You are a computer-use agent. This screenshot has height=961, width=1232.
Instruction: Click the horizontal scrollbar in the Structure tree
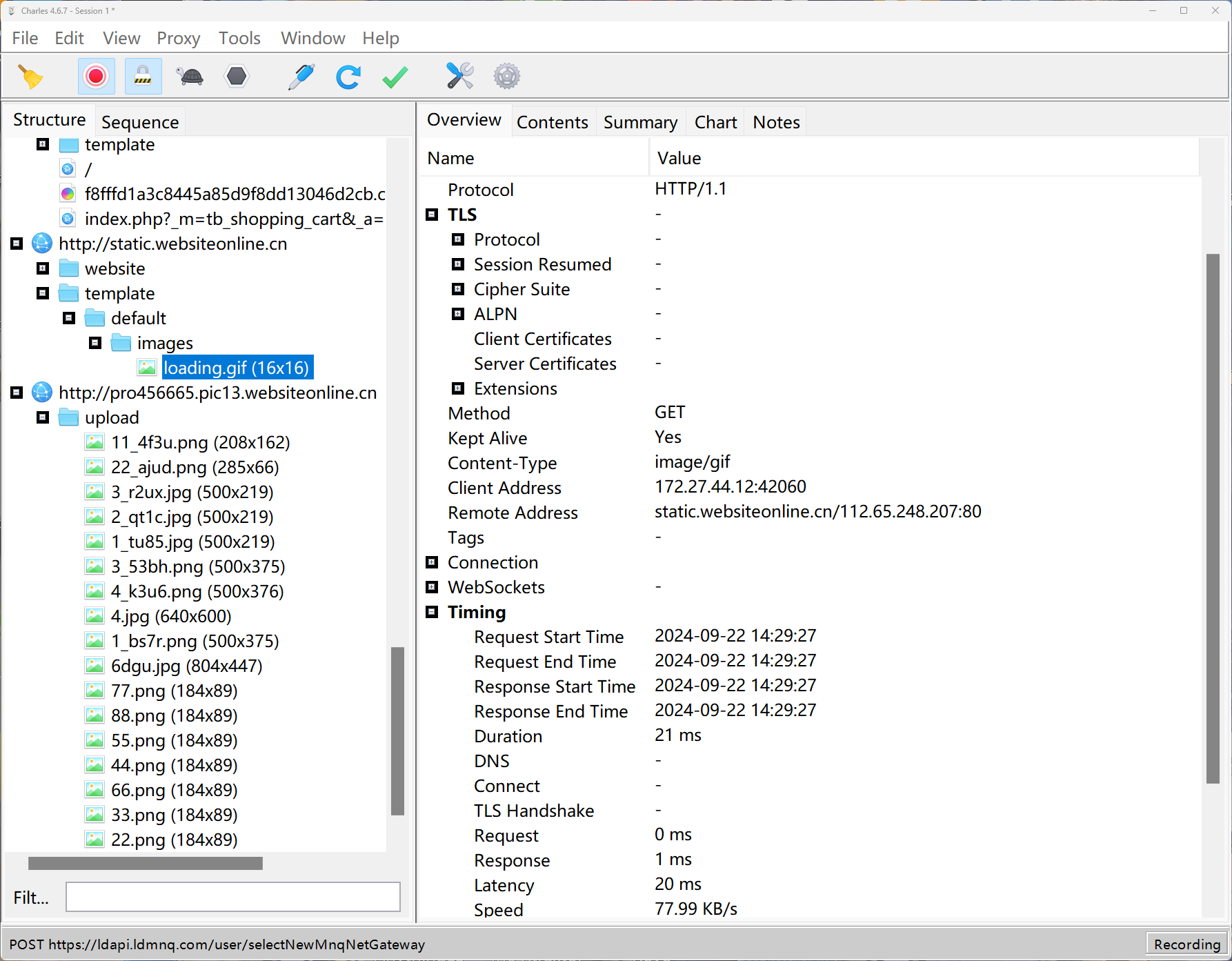pyautogui.click(x=146, y=863)
